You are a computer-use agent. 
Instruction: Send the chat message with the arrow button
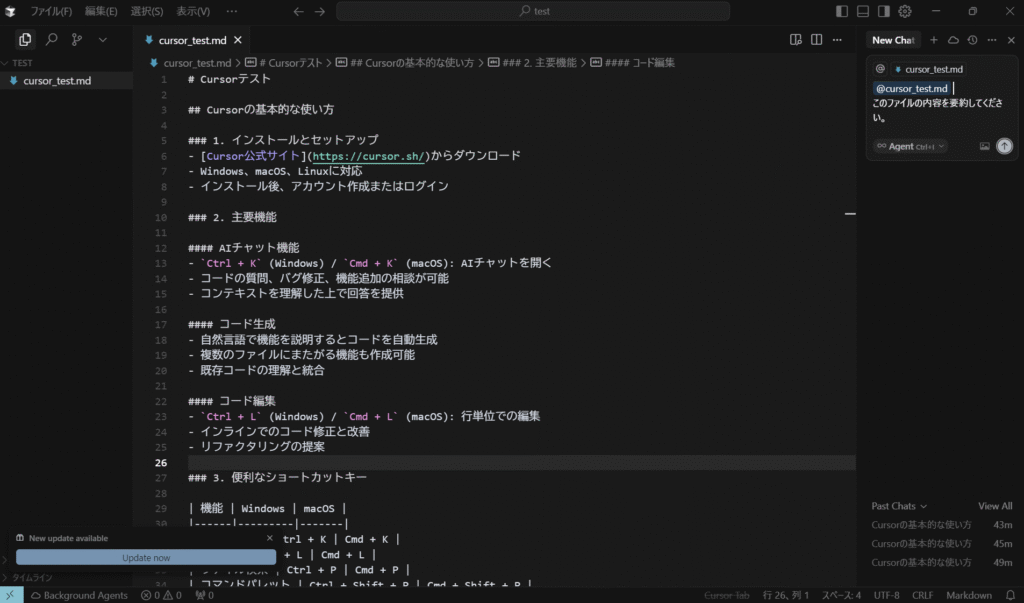[1004, 146]
